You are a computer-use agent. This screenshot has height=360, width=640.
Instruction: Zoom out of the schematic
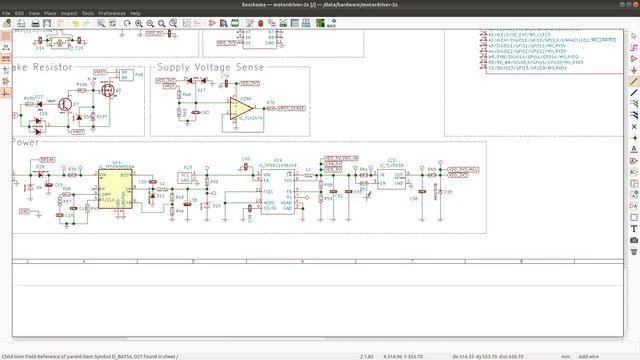150,23
